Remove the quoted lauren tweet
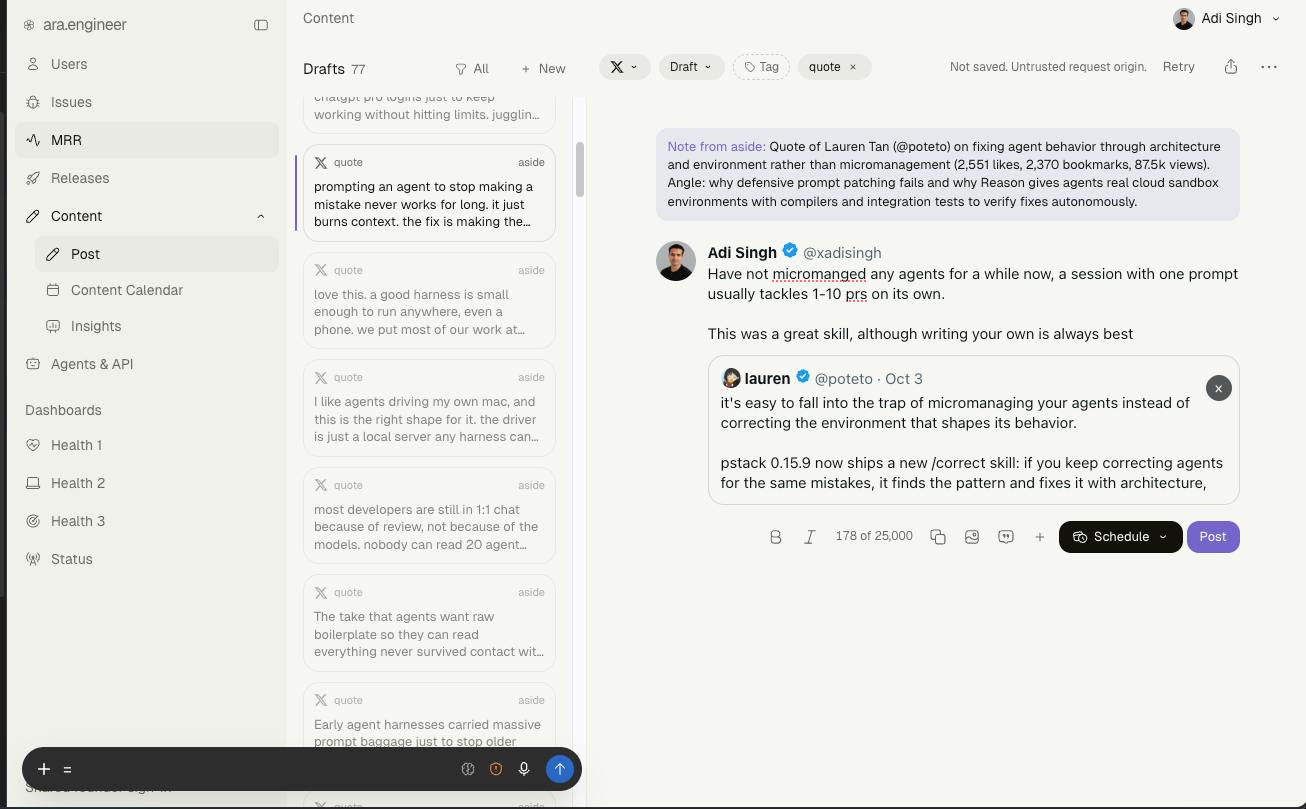The width and height of the screenshot is (1306, 809). click(x=1218, y=388)
